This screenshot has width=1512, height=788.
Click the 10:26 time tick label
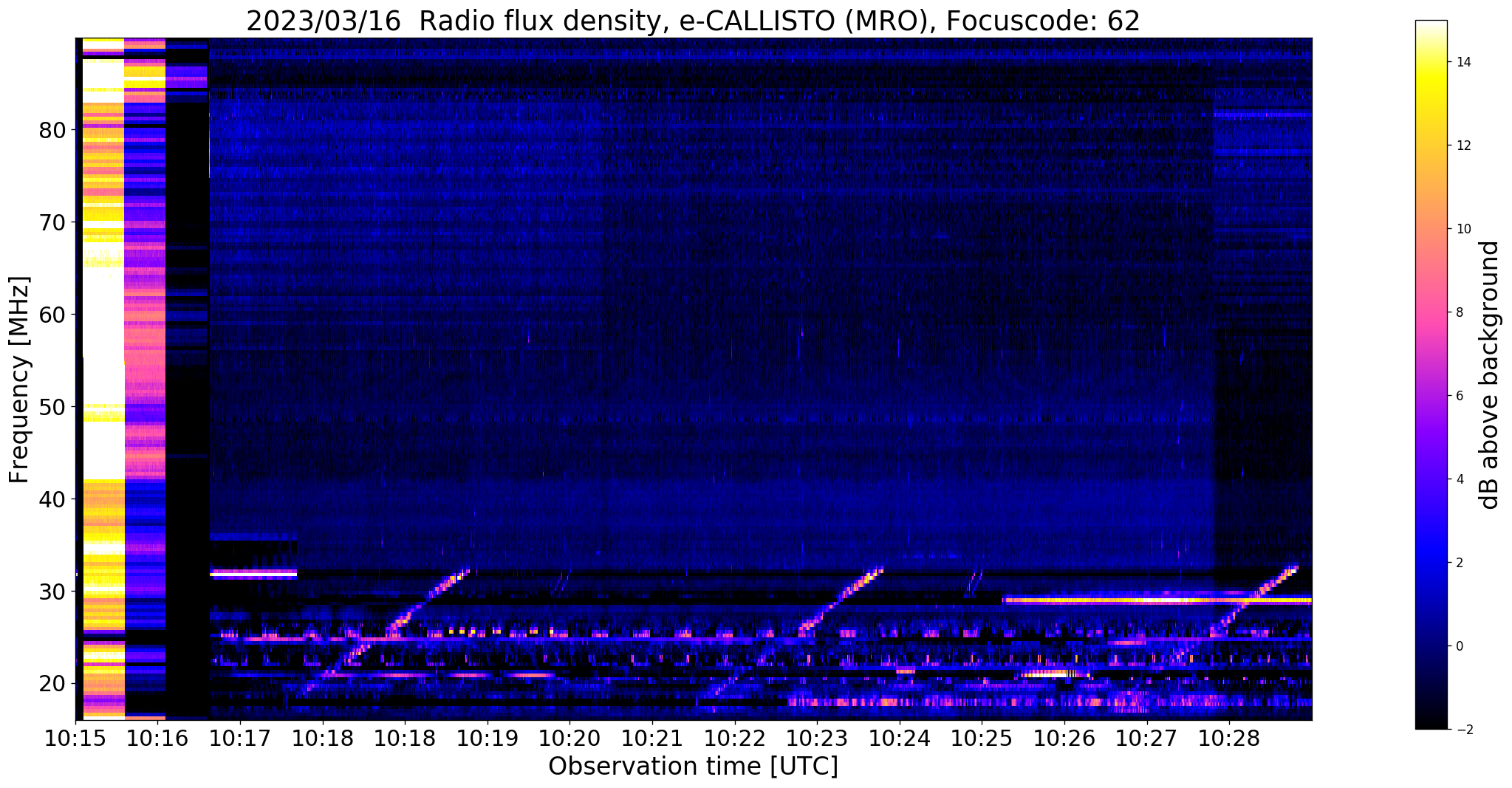pos(1064,739)
